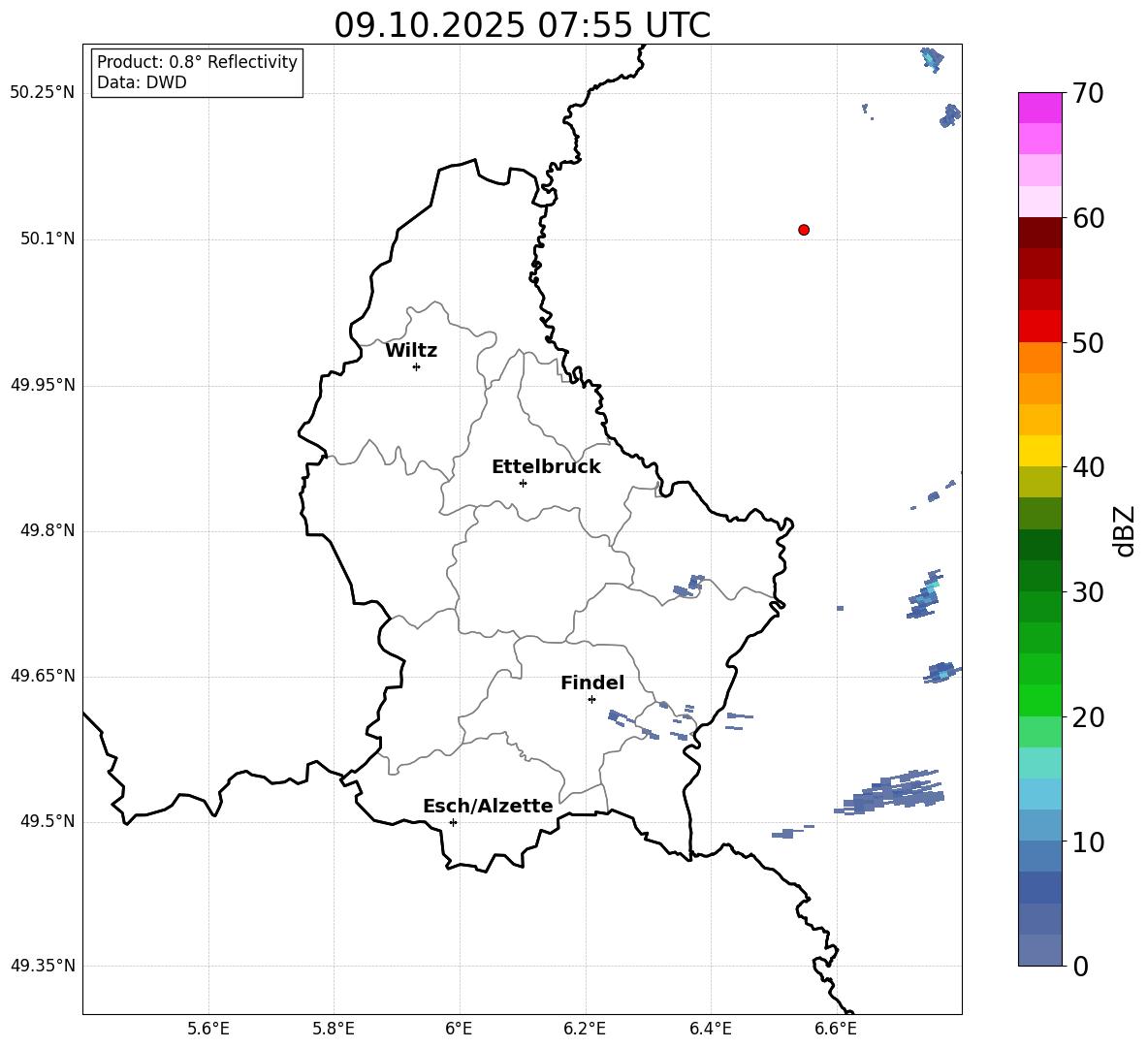Click the colorbar 10 tick label
Screen dimensions: 1148x1048
pos(1088,842)
